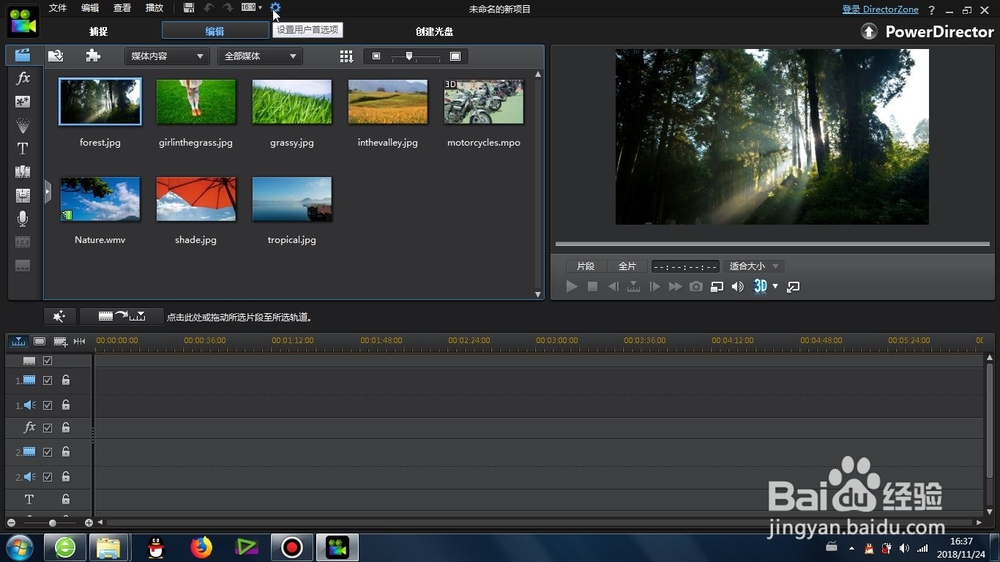Screen dimensions: 1000x562
Task: Open the PiP Objects Room icon
Action: click(22, 101)
